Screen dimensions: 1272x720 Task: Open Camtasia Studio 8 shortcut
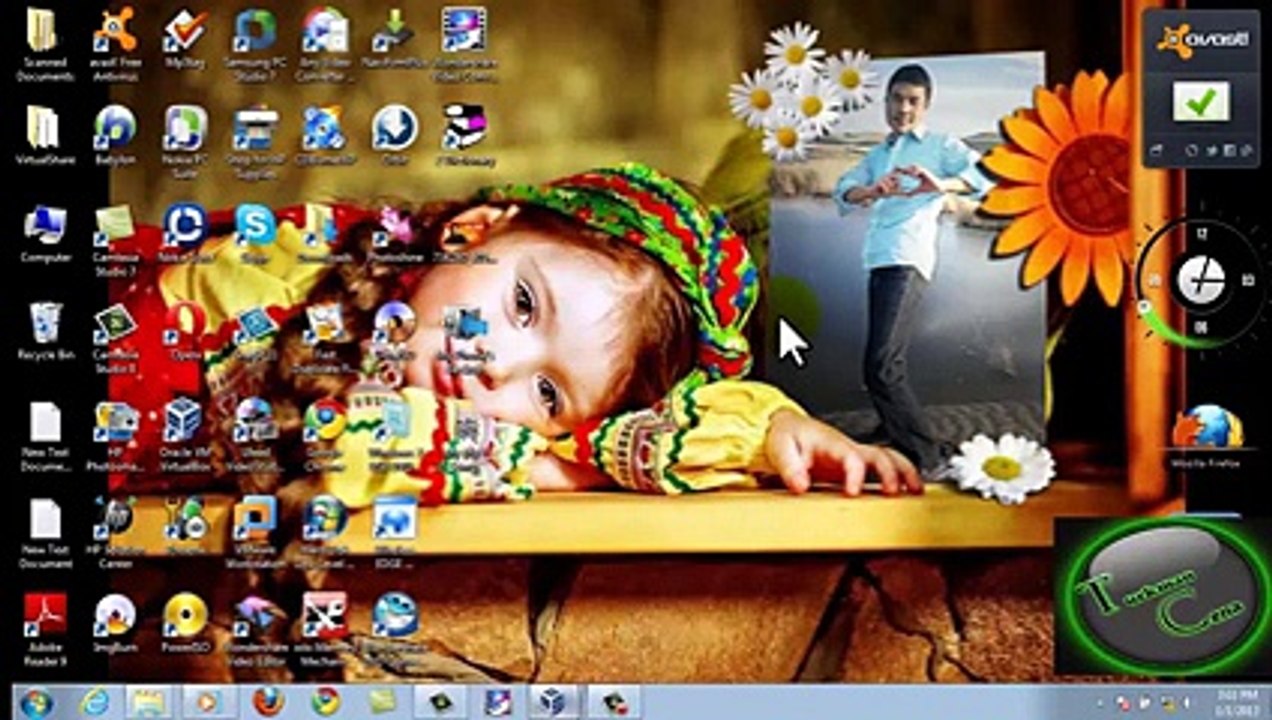[x=116, y=338]
